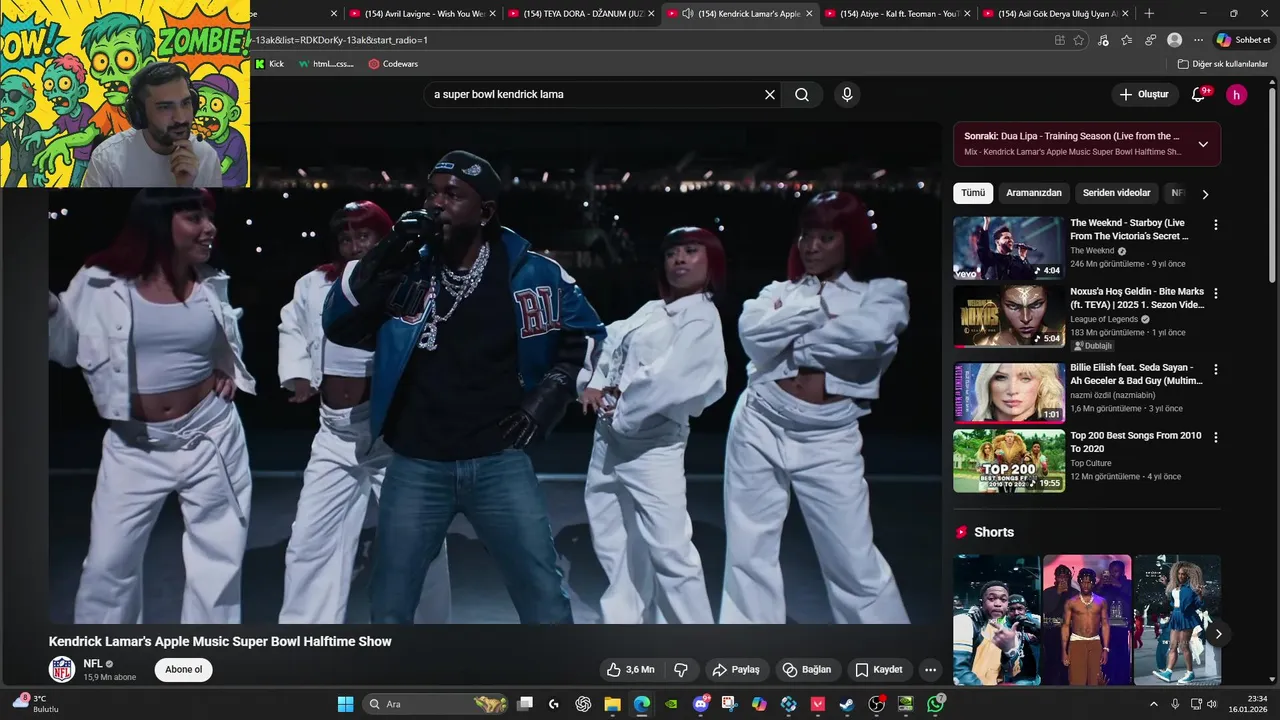The image size is (1280, 720).
Task: Start voice search with the microphone
Action: (847, 95)
